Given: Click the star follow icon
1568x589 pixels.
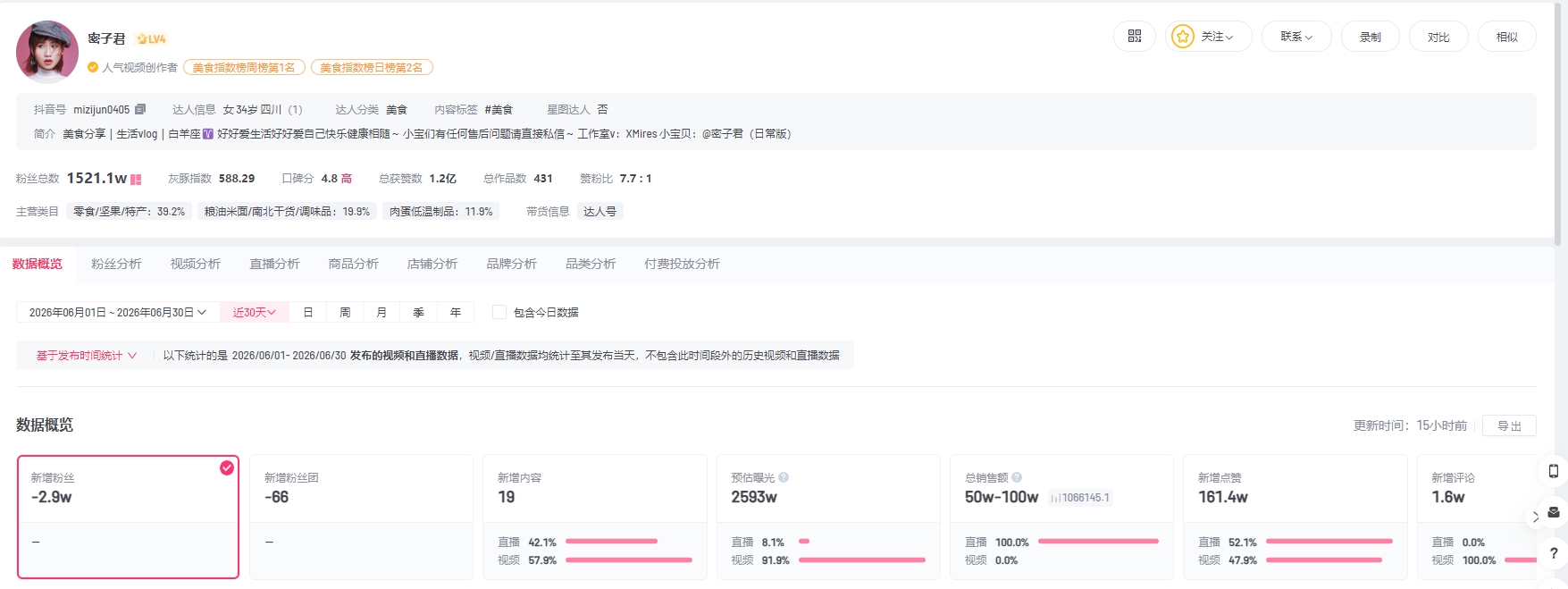Looking at the screenshot, I should (1183, 37).
